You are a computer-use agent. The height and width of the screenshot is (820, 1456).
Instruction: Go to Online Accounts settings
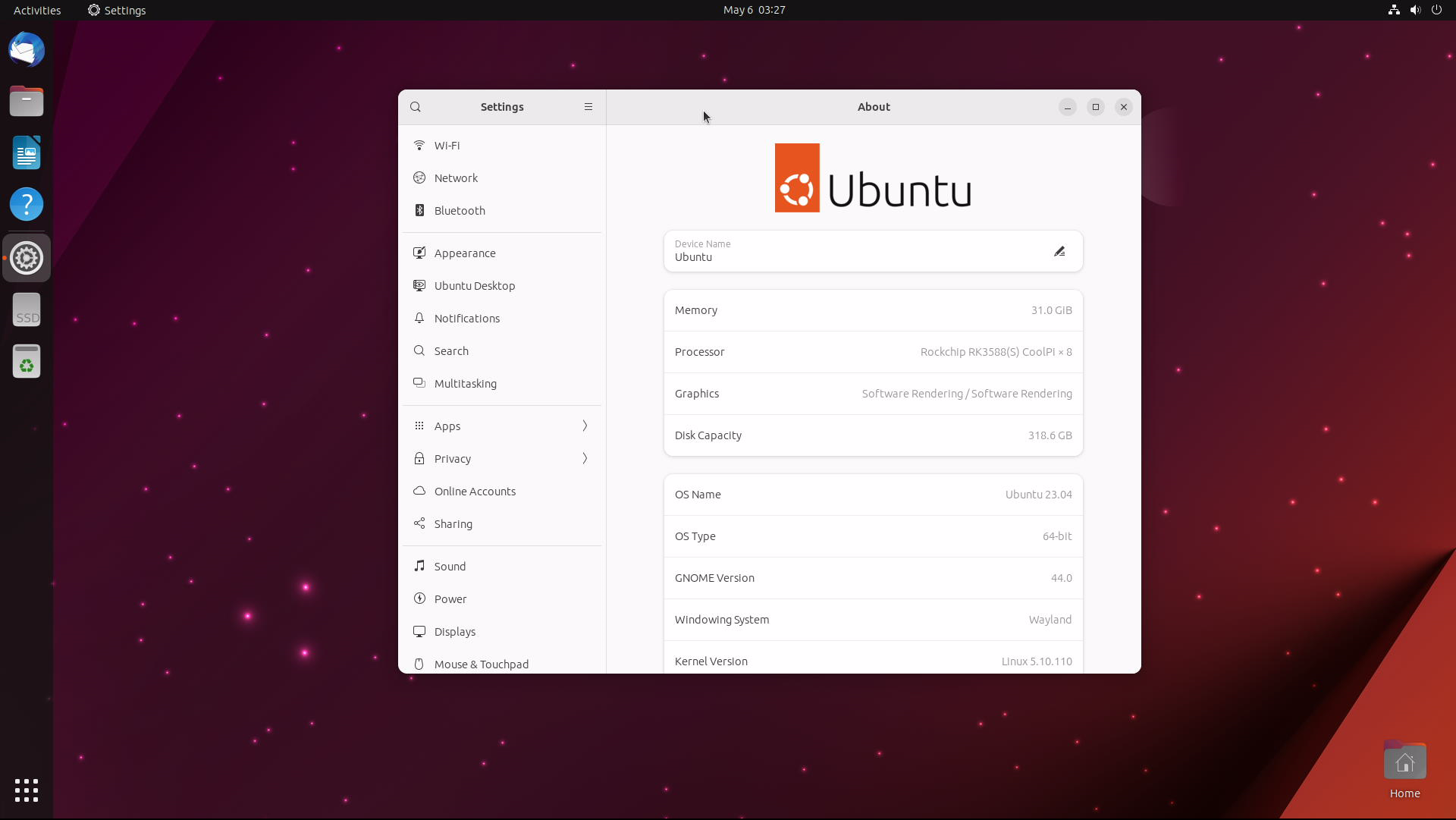(502, 491)
